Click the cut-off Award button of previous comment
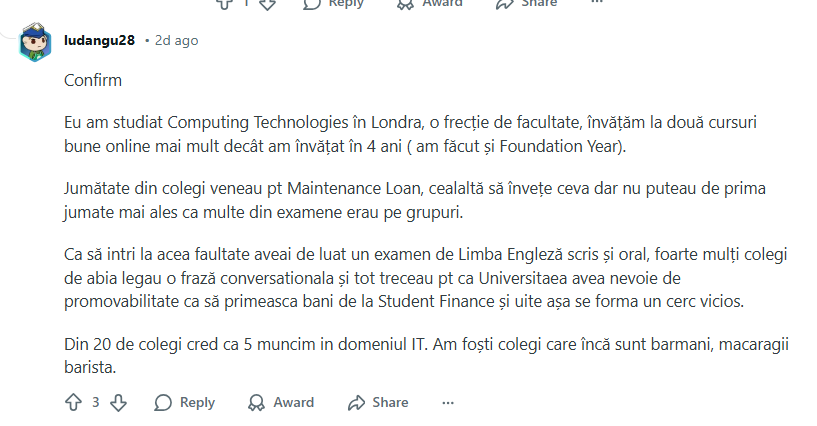Image resolution: width=817 pixels, height=426 pixels. tap(430, 4)
